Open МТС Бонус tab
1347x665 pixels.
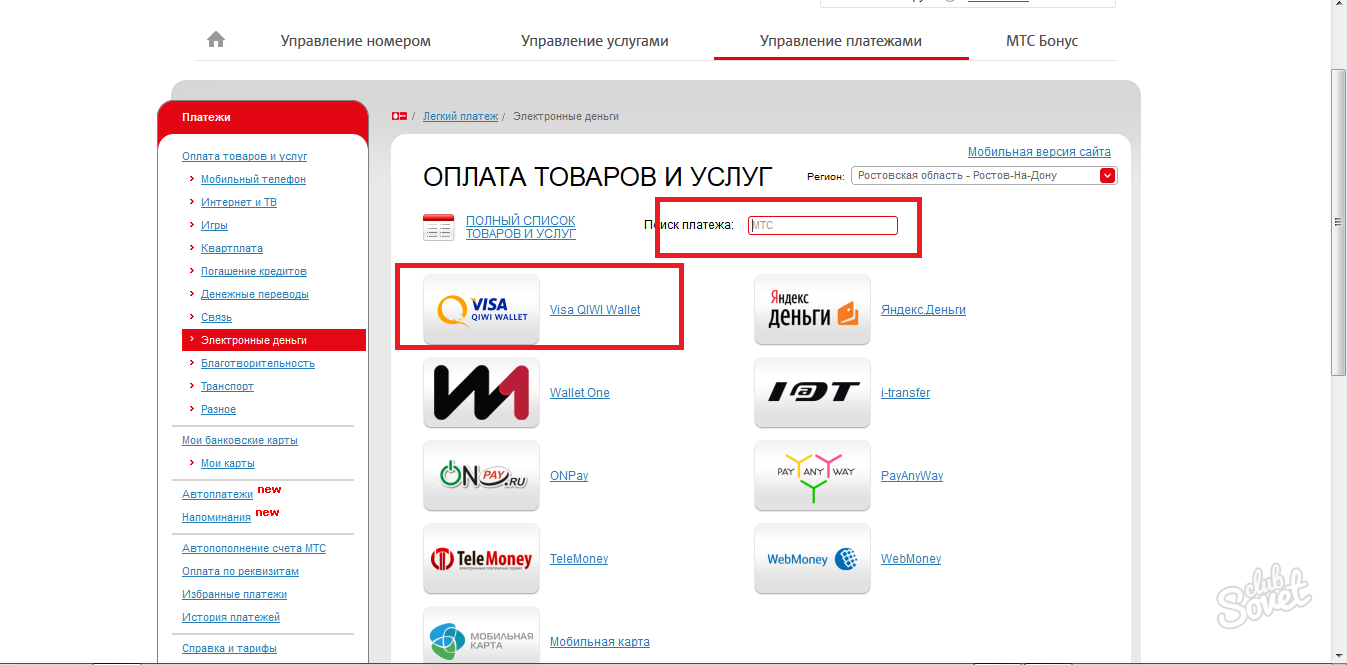pos(1042,41)
